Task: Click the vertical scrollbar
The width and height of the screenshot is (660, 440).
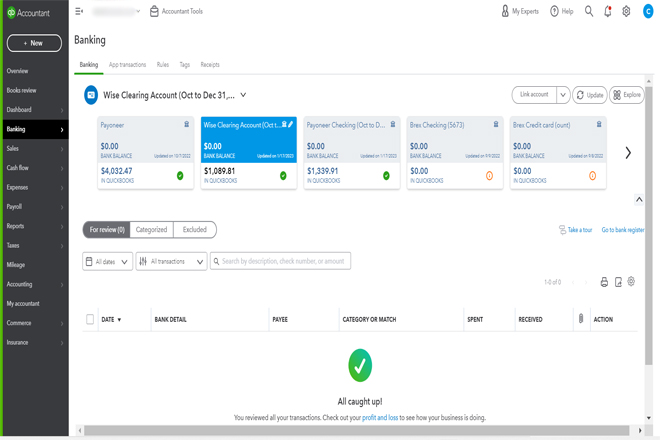Action: [649, 226]
